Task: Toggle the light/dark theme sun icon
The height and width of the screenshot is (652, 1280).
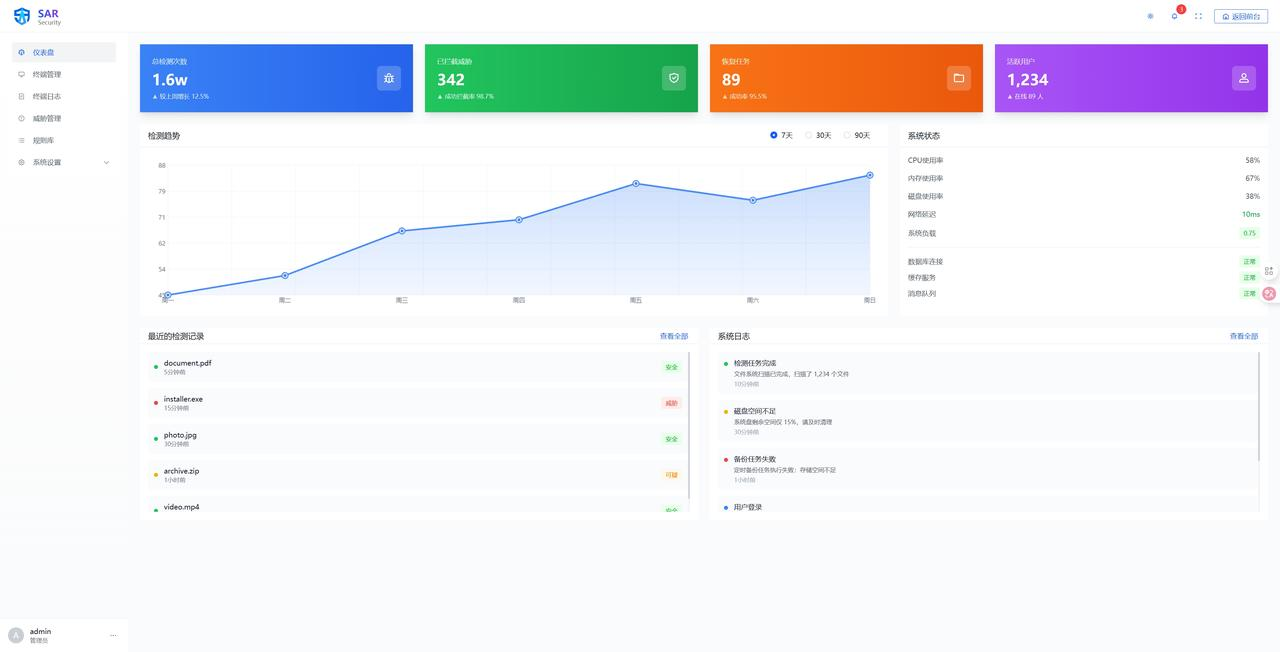Action: pos(1150,16)
